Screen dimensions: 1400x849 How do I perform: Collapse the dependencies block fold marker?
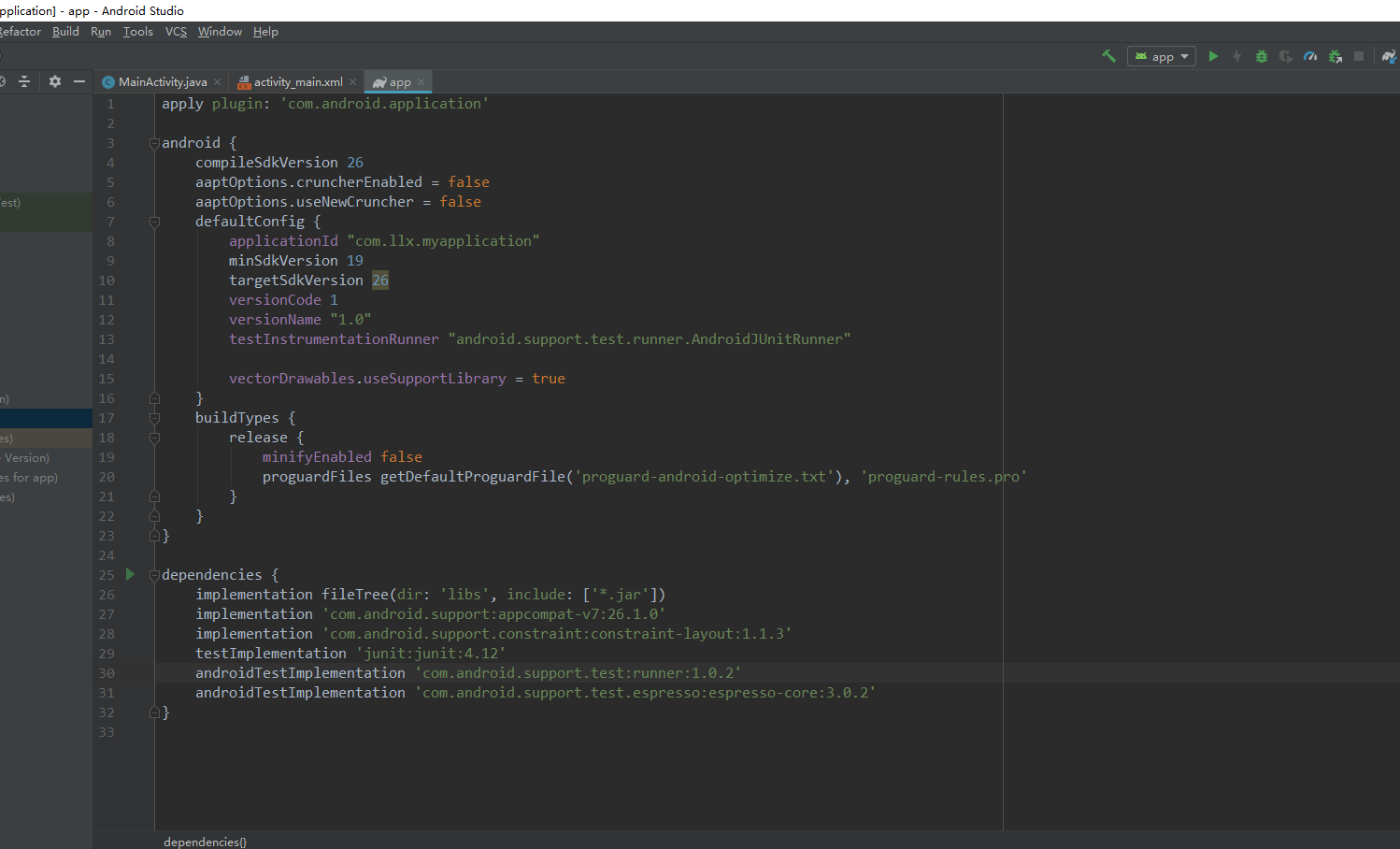click(x=154, y=575)
